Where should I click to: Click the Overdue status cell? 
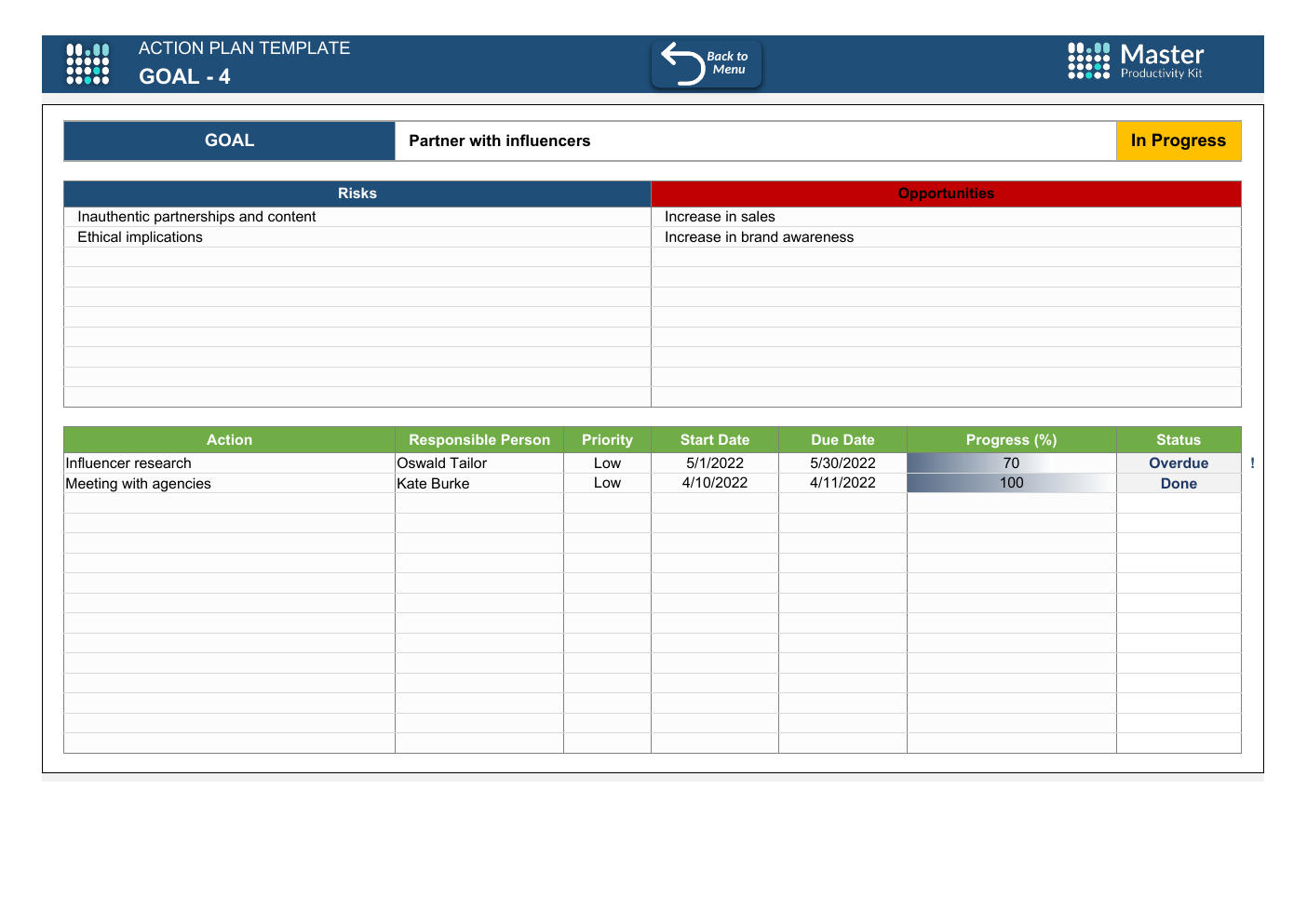point(1179,463)
